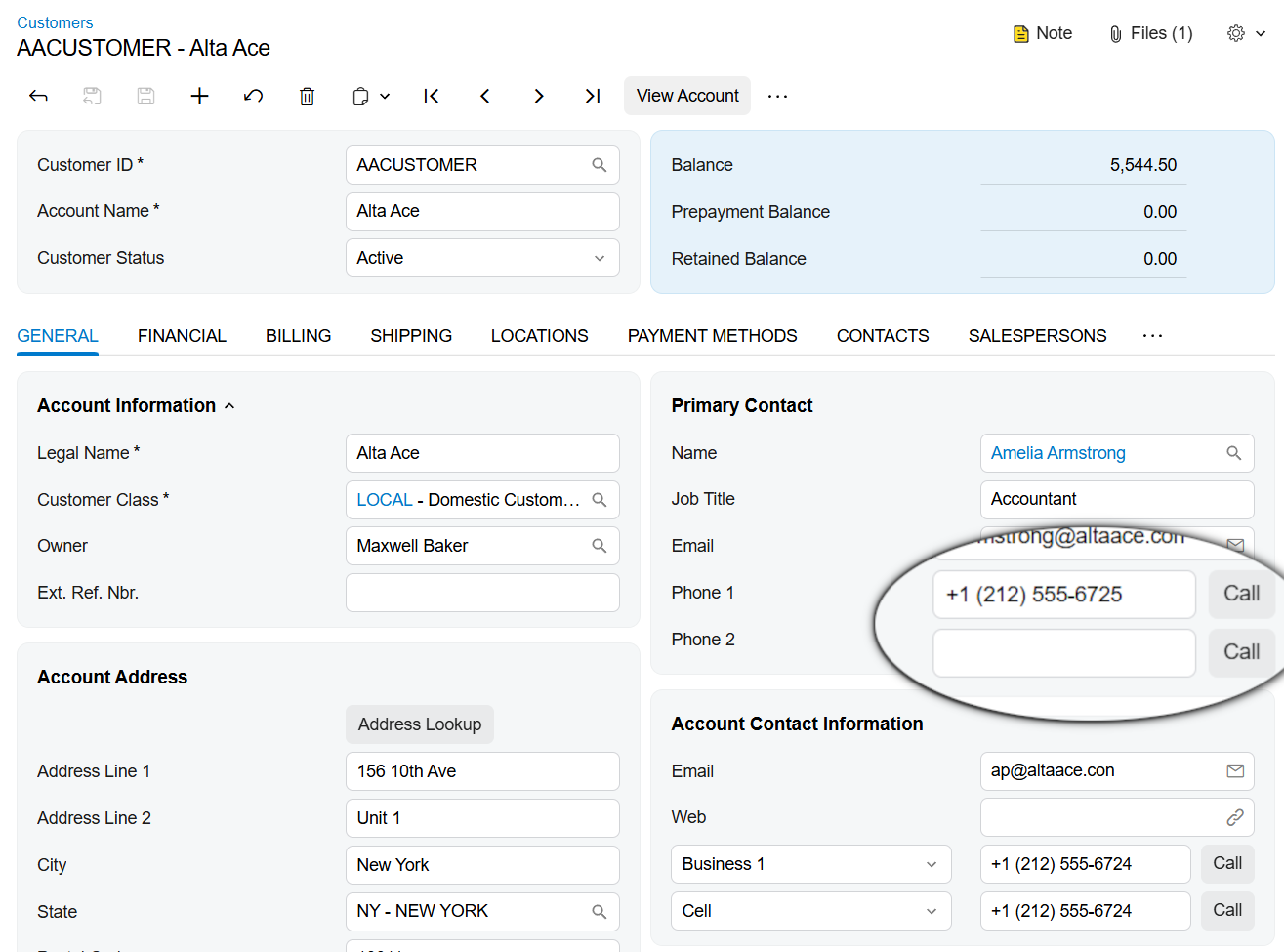This screenshot has height=952, width=1284.
Task: Click the account Email envelope icon
Action: point(1235,771)
